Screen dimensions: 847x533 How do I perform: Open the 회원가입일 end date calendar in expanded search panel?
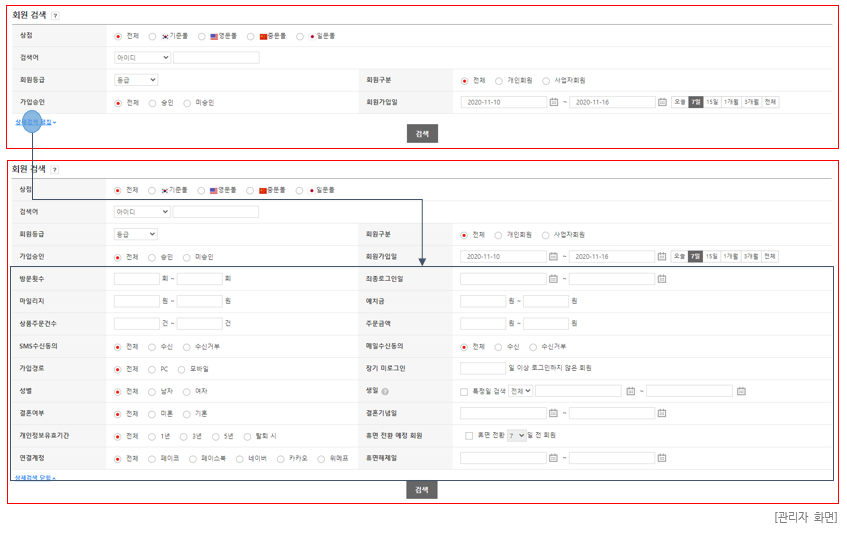(662, 257)
